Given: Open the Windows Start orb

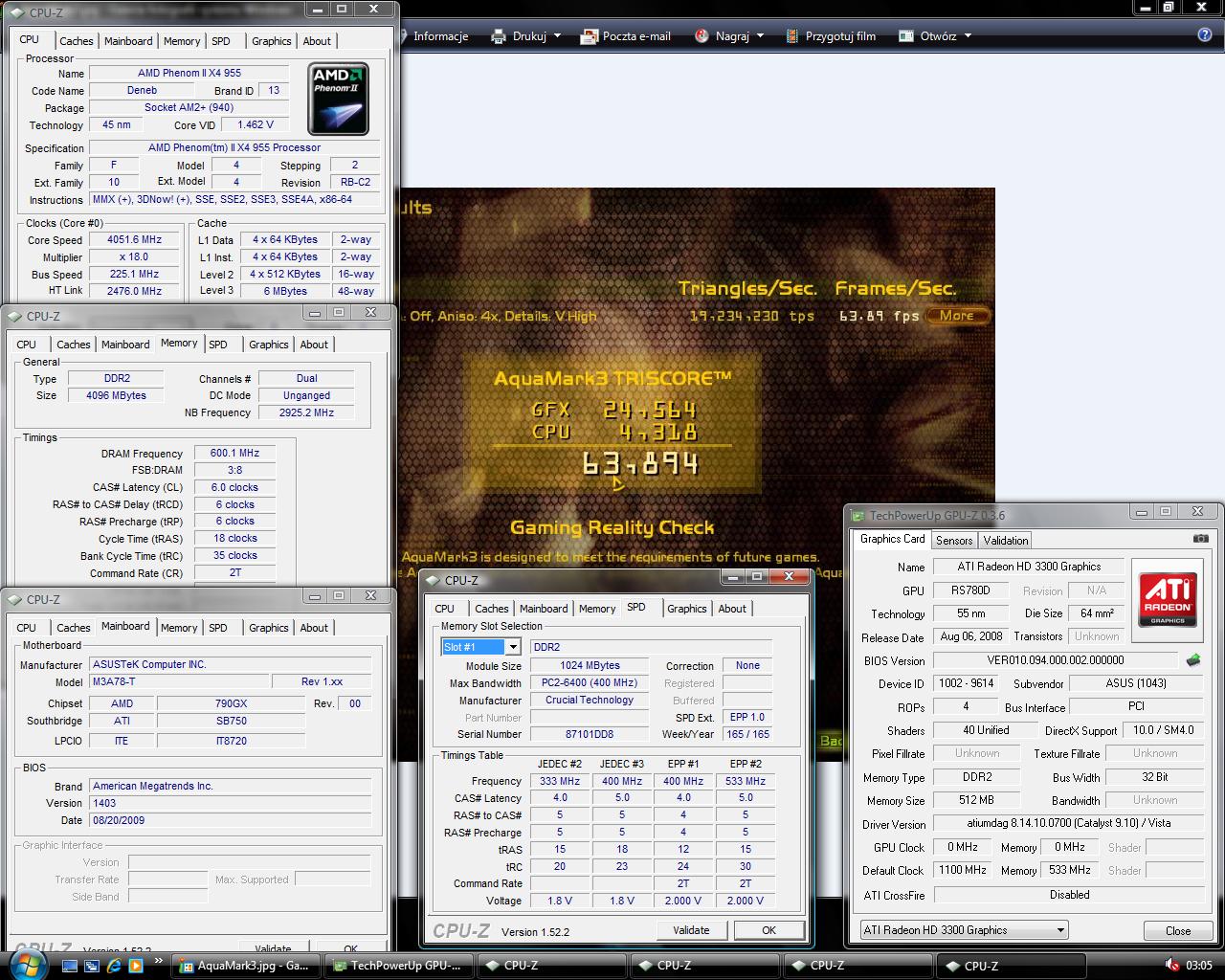Looking at the screenshot, I should pos(26,964).
